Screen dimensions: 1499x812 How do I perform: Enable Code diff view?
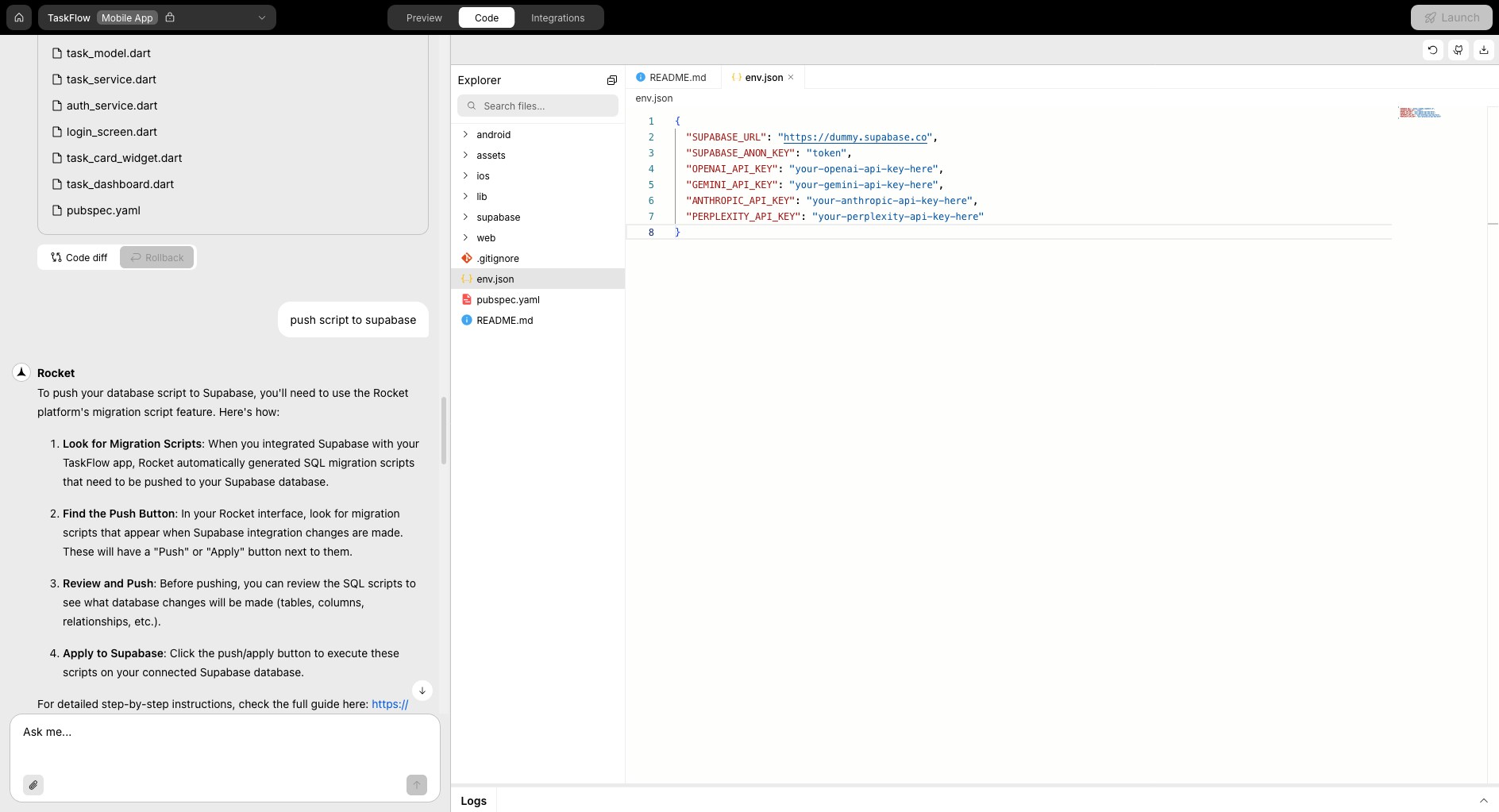pos(79,257)
